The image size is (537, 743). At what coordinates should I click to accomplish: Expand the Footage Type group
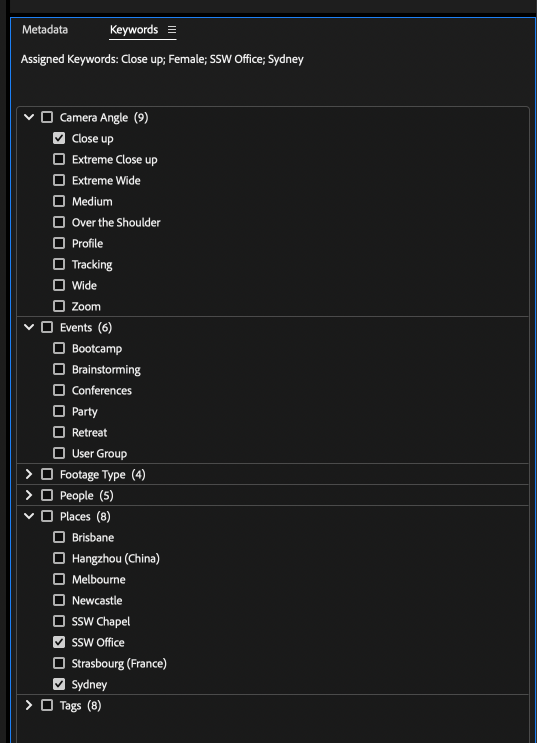click(x=29, y=474)
